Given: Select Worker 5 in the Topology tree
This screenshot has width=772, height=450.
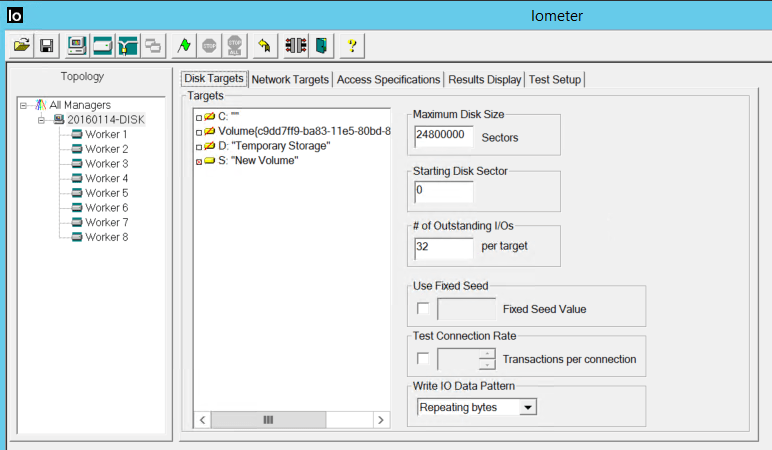Looking at the screenshot, I should coord(106,193).
